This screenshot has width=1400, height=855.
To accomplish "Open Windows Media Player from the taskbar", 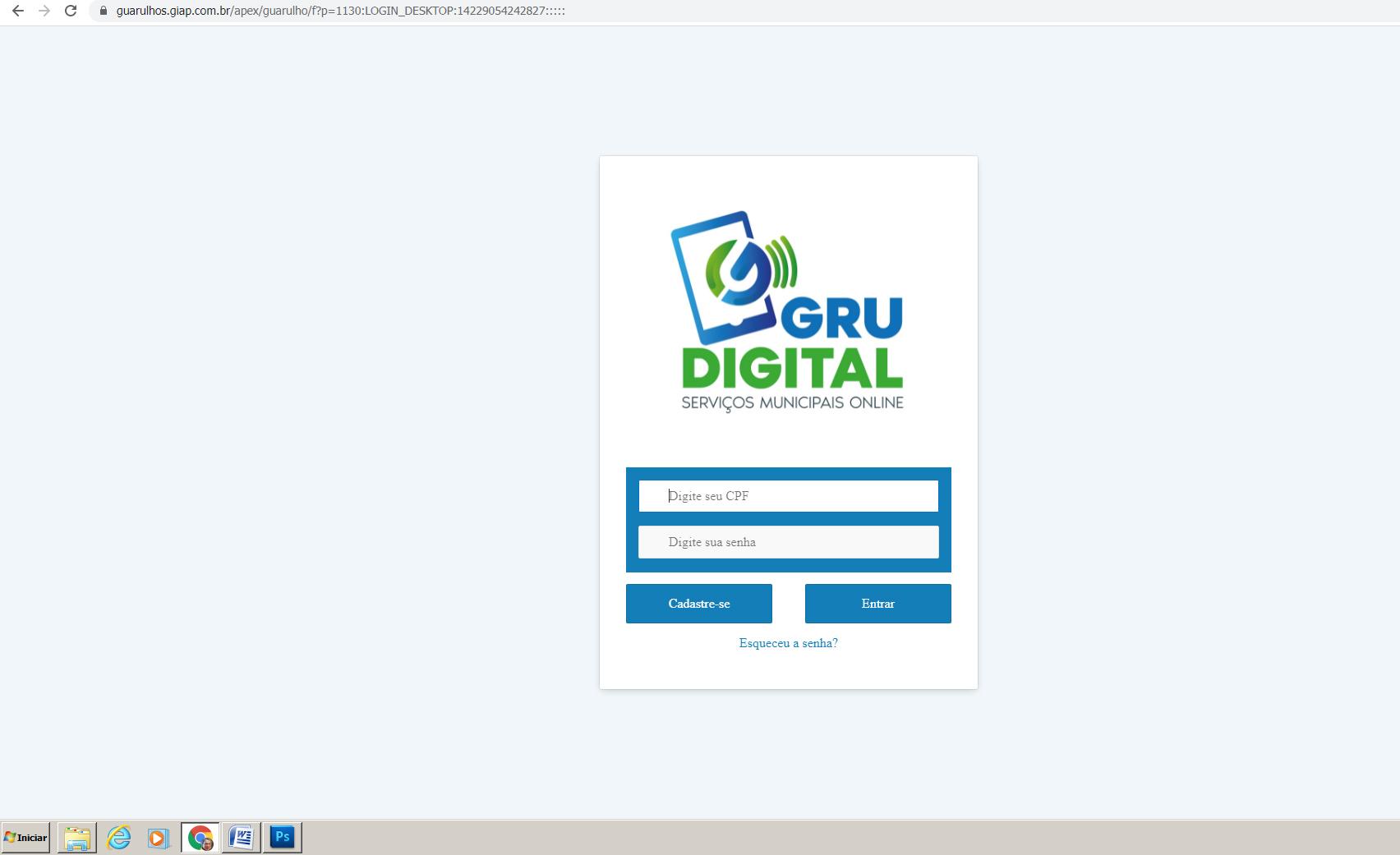I will pyautogui.click(x=158, y=837).
